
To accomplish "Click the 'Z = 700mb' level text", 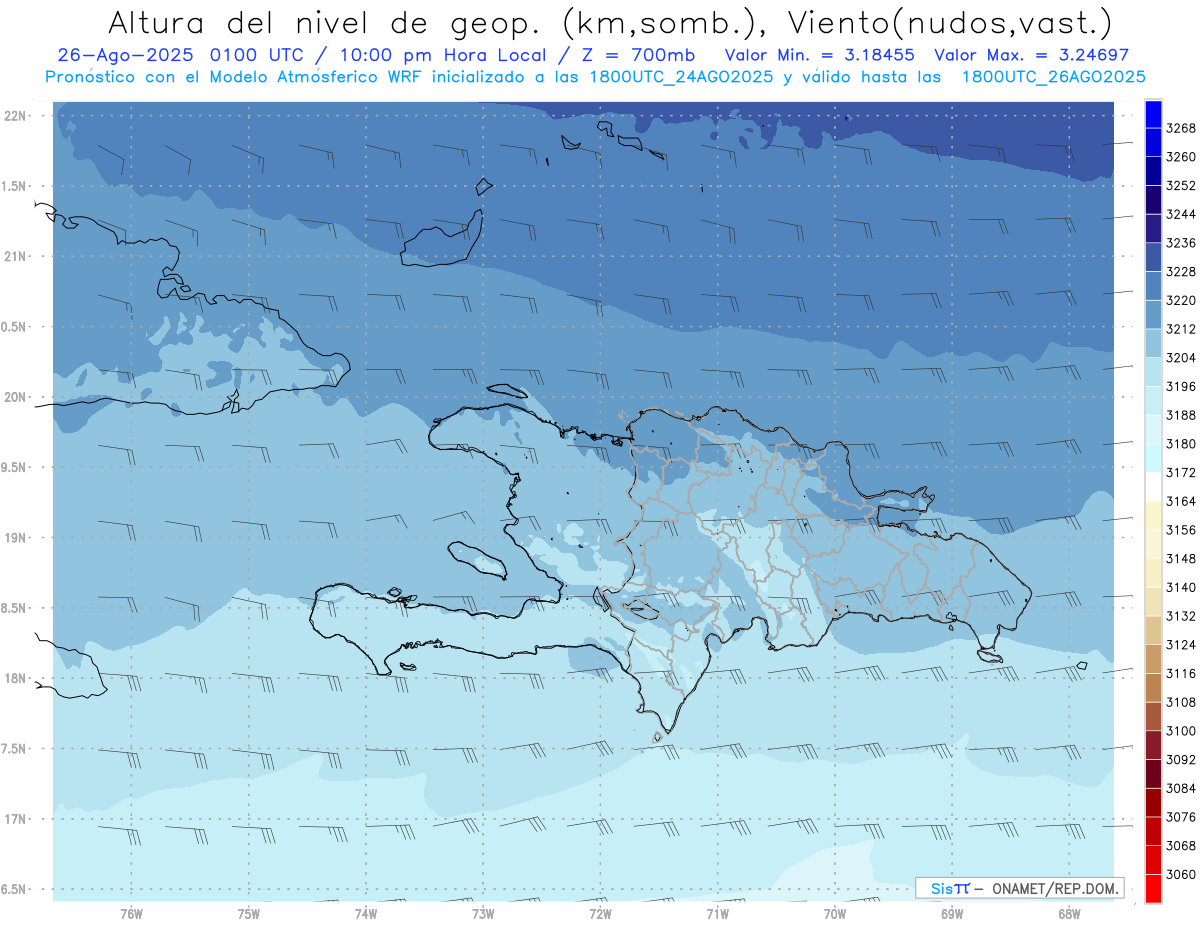I will pos(639,56).
